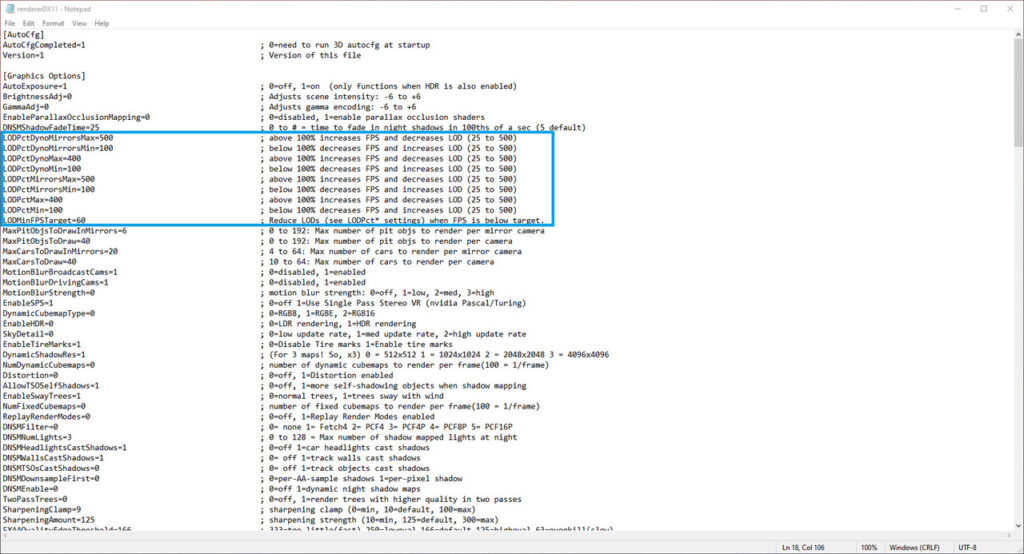Click the horizontal scrollbar right arrow
The height and width of the screenshot is (554, 1024).
click(1007, 534)
